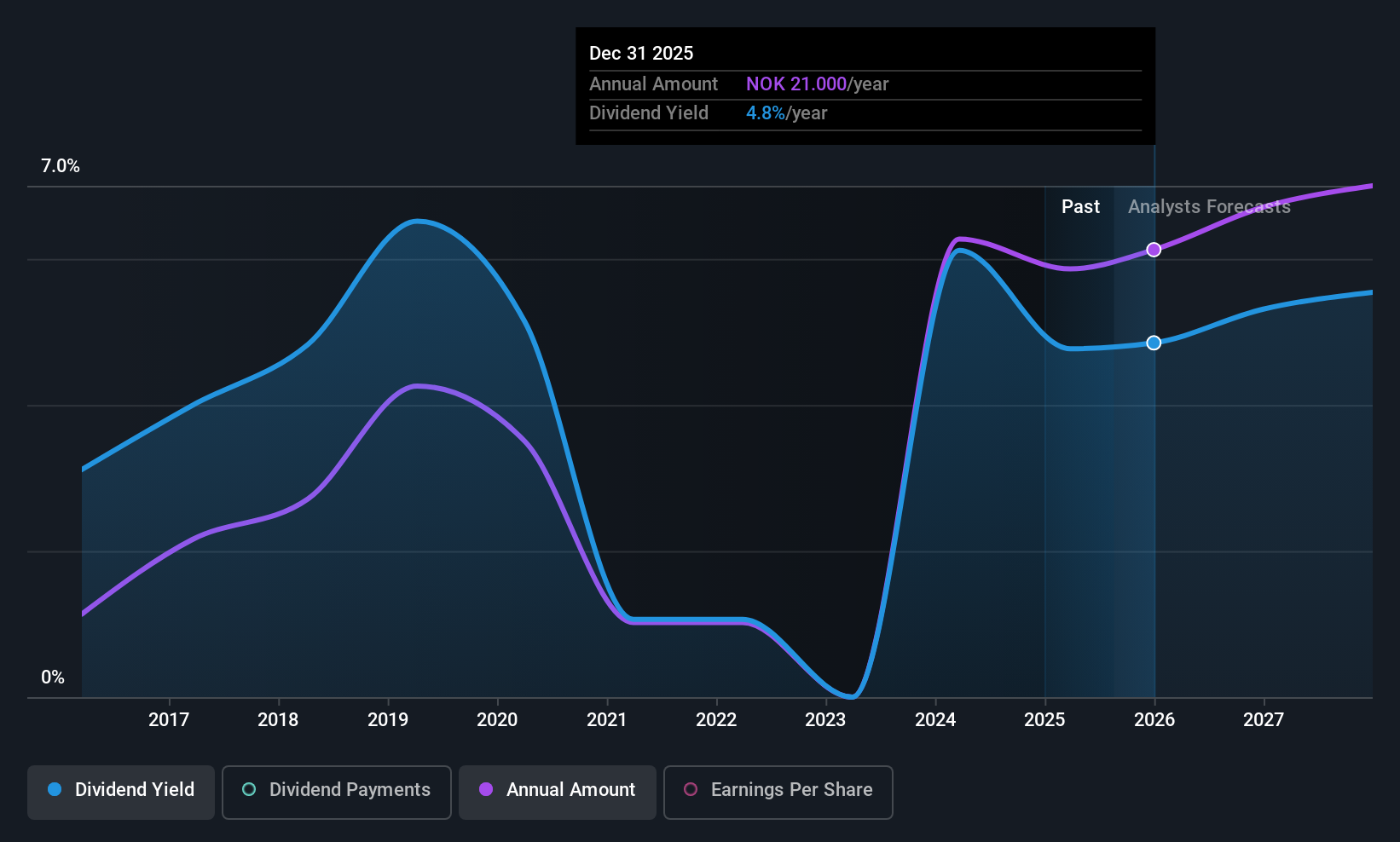Select the 2026 x-axis label
This screenshot has height=842, width=1400.
coord(1154,719)
